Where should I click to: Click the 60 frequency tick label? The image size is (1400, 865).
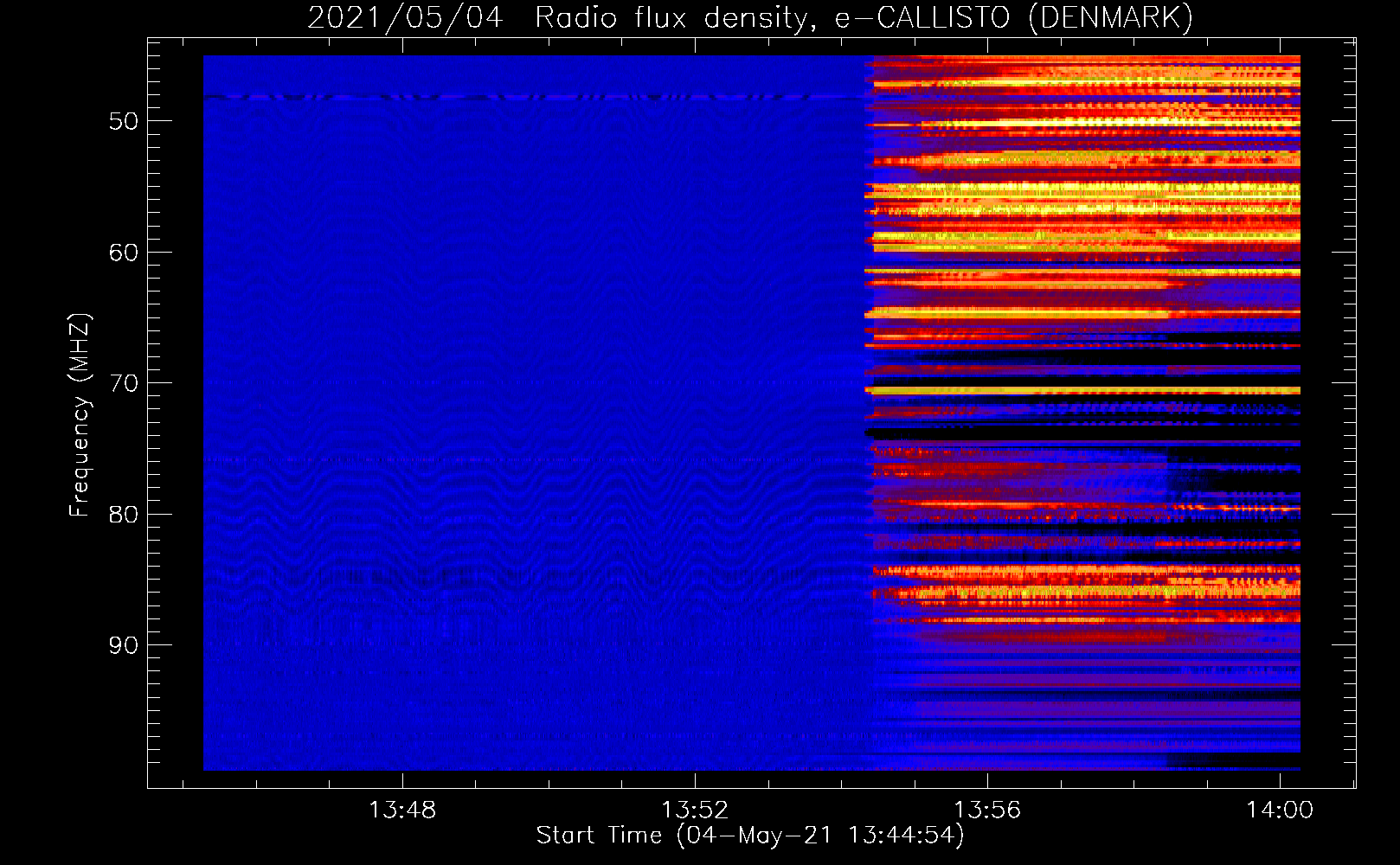tap(124, 253)
